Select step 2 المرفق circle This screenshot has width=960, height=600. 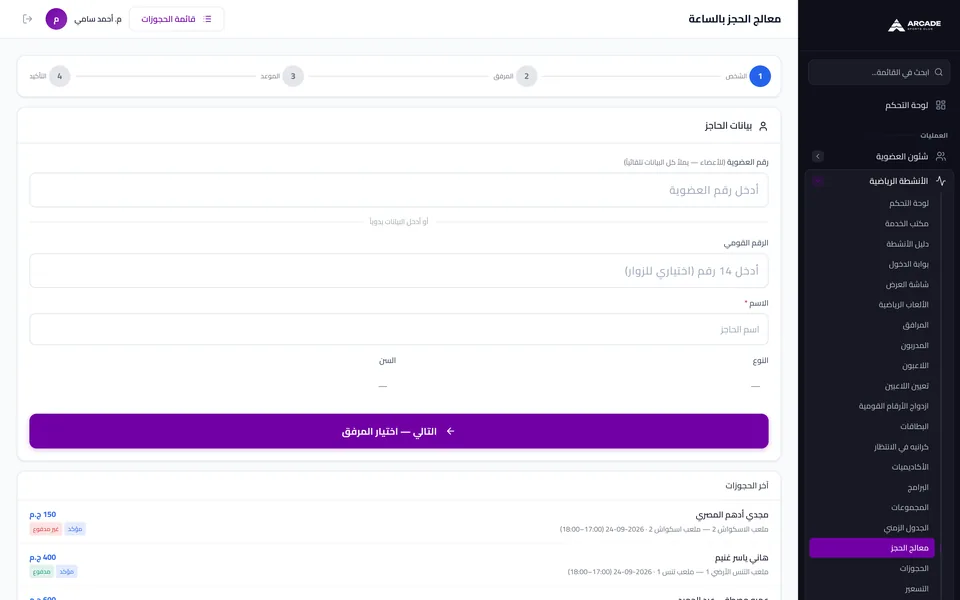tap(527, 77)
